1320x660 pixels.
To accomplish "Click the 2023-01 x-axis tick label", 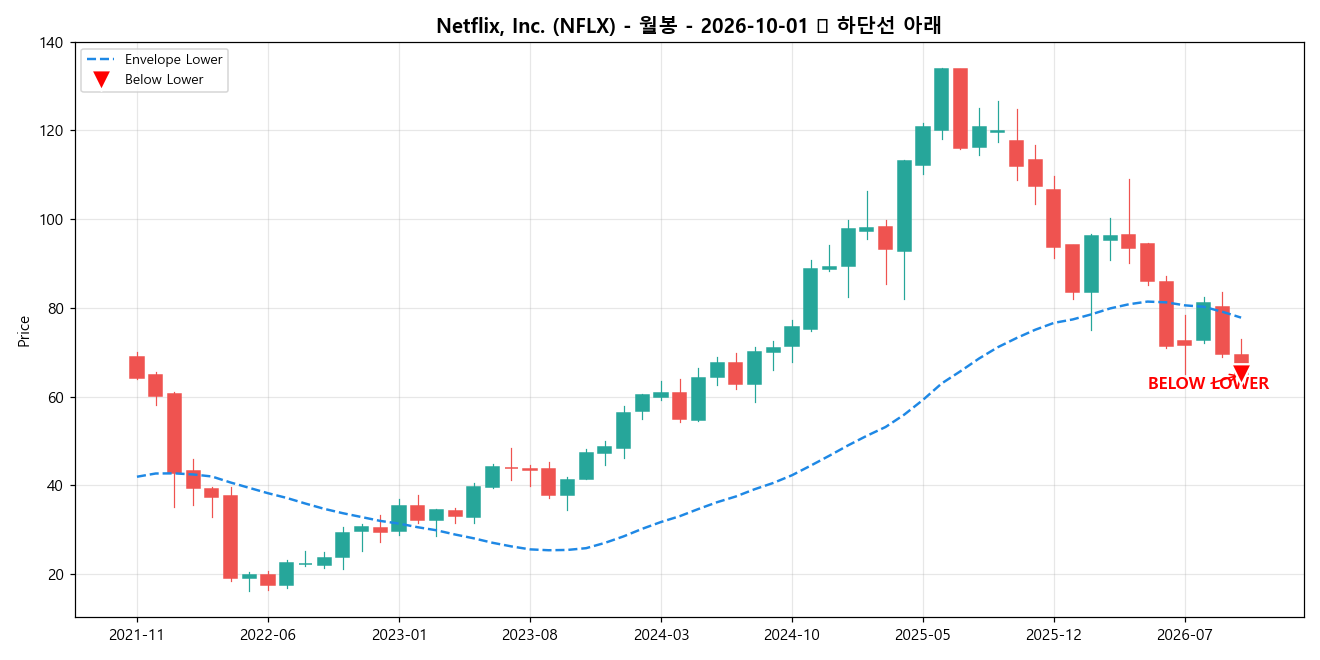I will 399,634.
